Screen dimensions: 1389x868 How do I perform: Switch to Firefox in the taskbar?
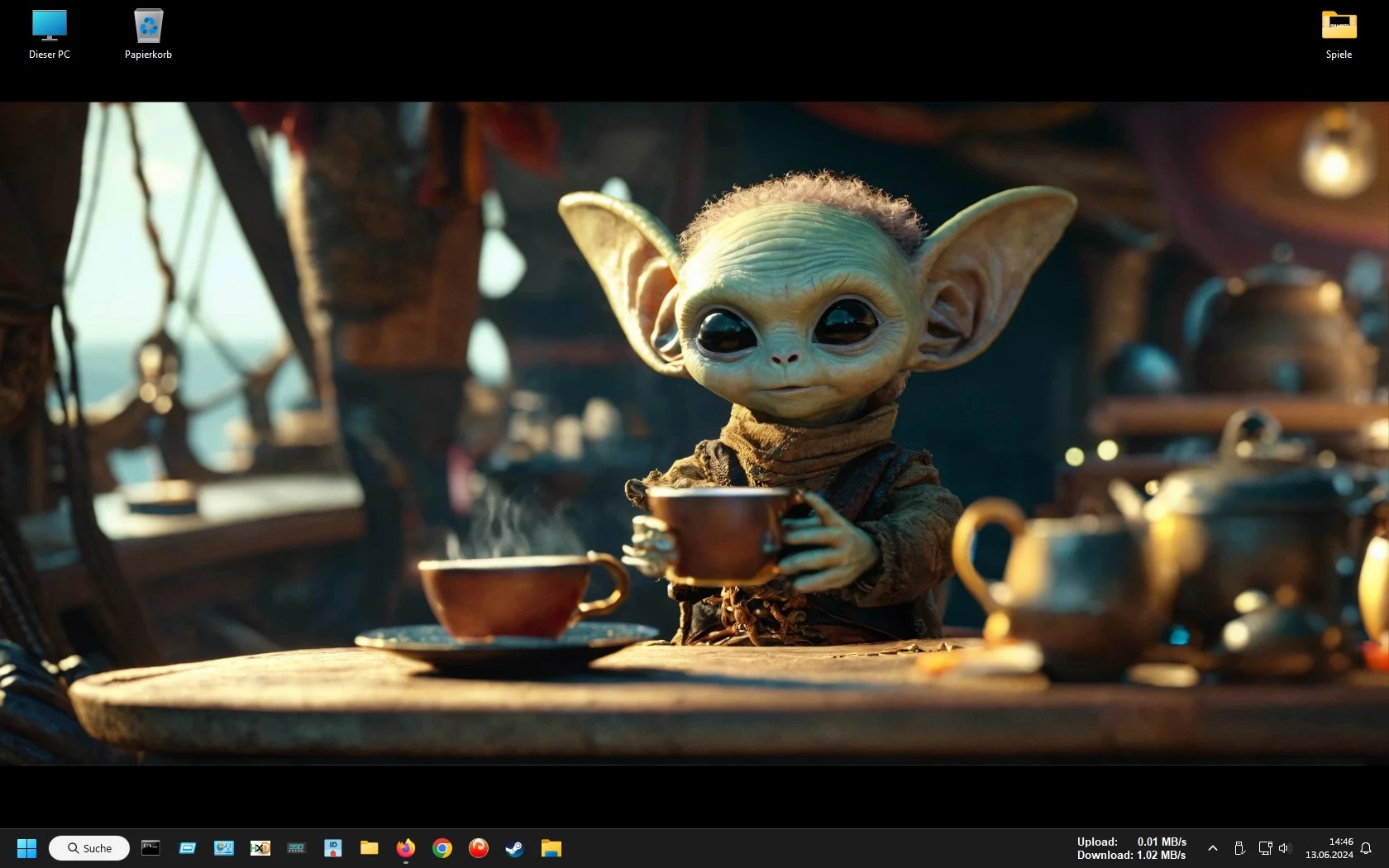406,847
